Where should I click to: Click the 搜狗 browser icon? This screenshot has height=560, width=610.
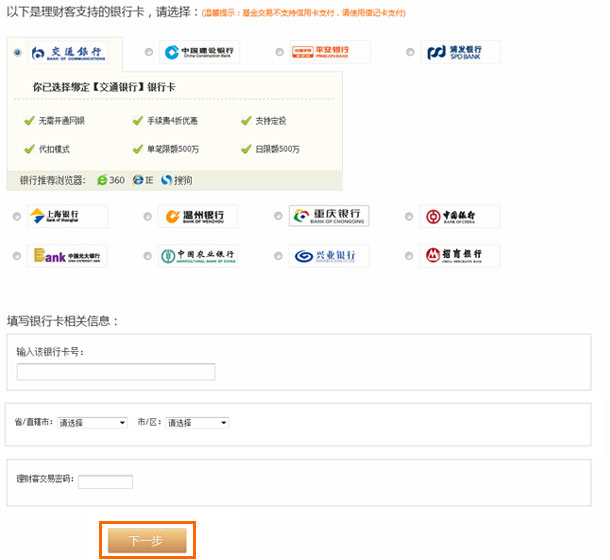167,180
